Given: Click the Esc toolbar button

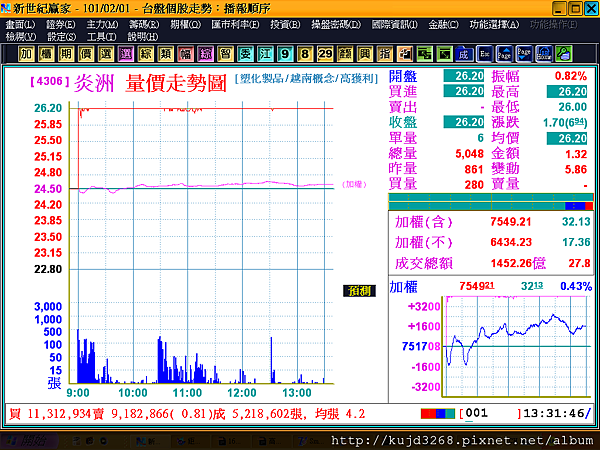Looking at the screenshot, I should click(x=484, y=54).
